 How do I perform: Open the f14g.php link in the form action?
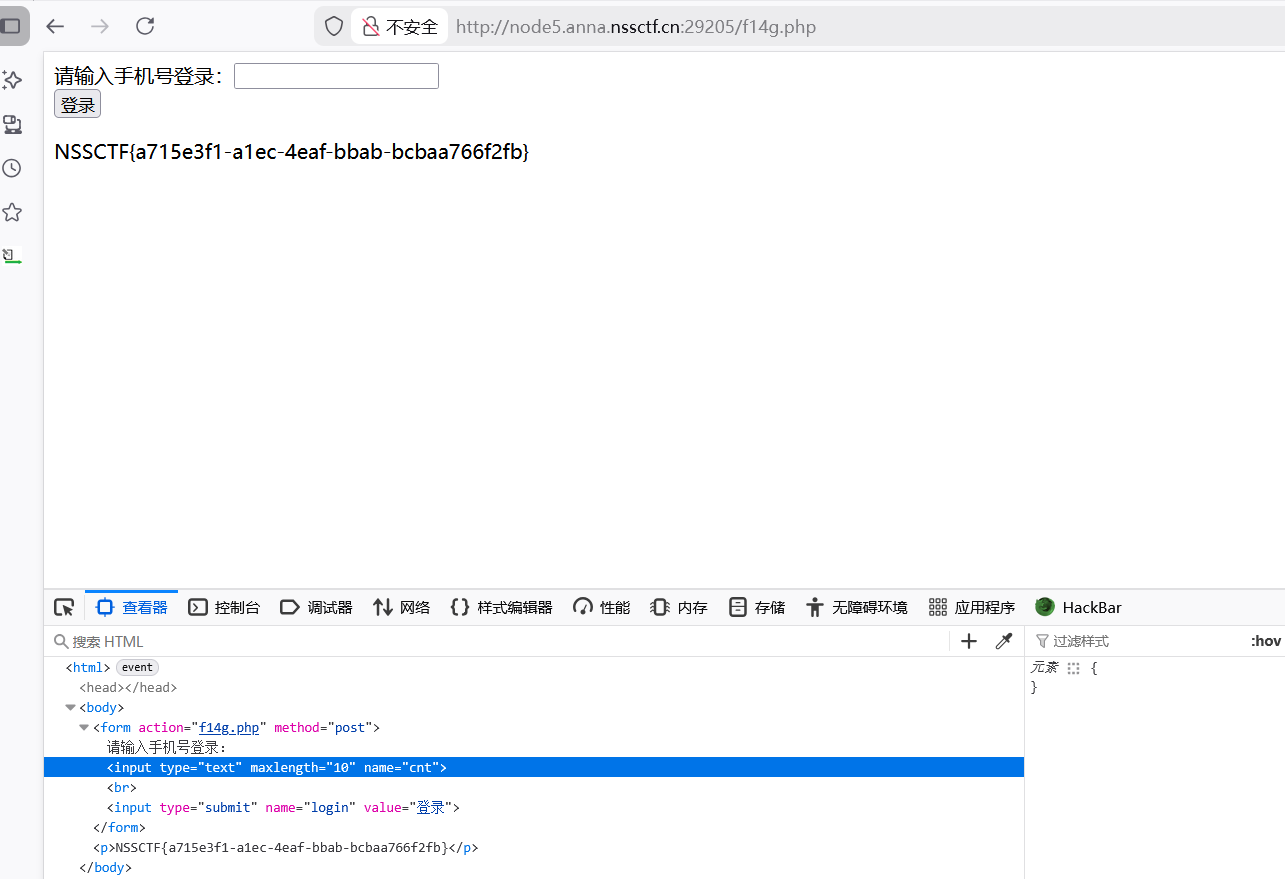229,727
